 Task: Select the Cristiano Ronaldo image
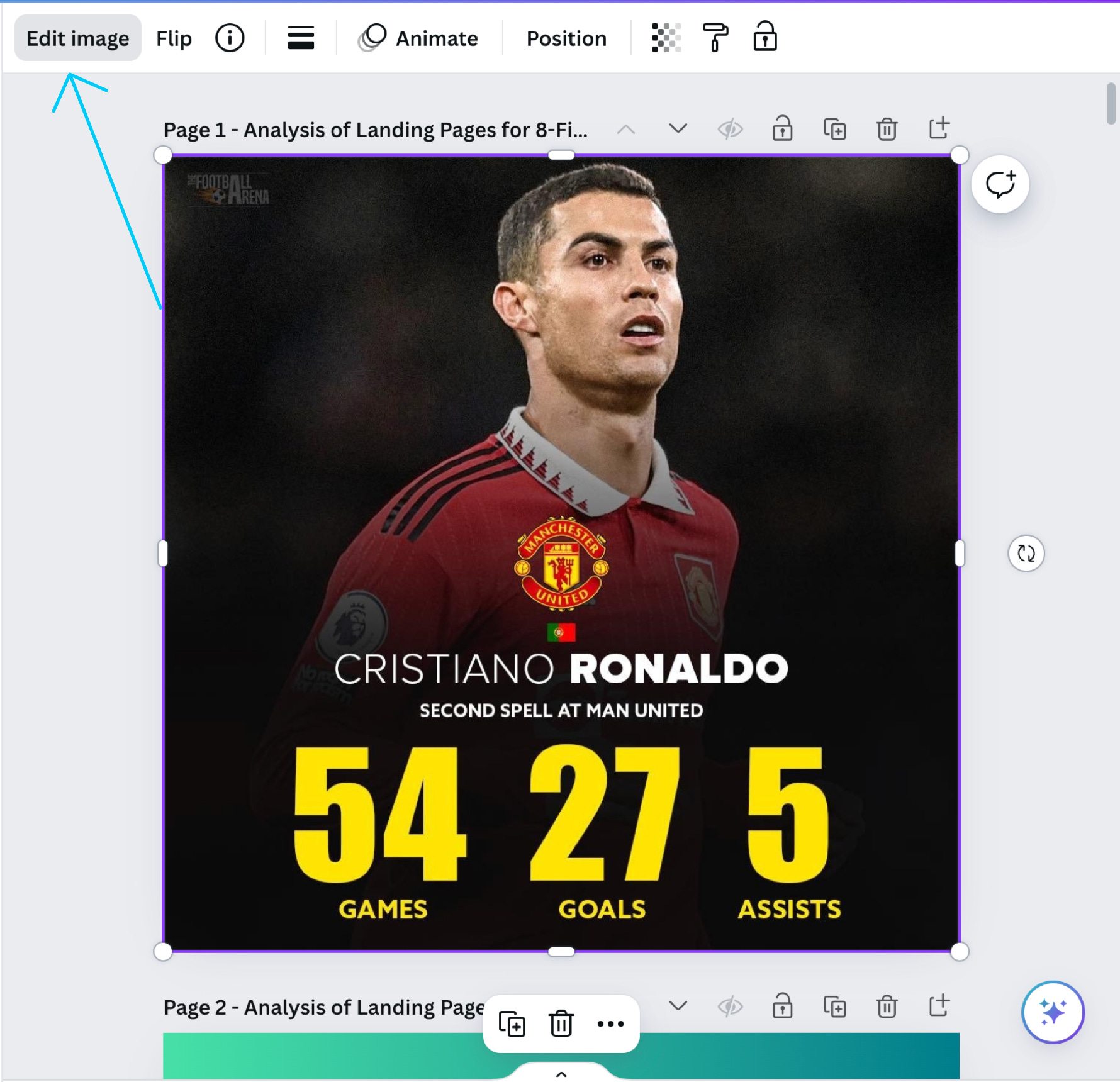point(561,554)
